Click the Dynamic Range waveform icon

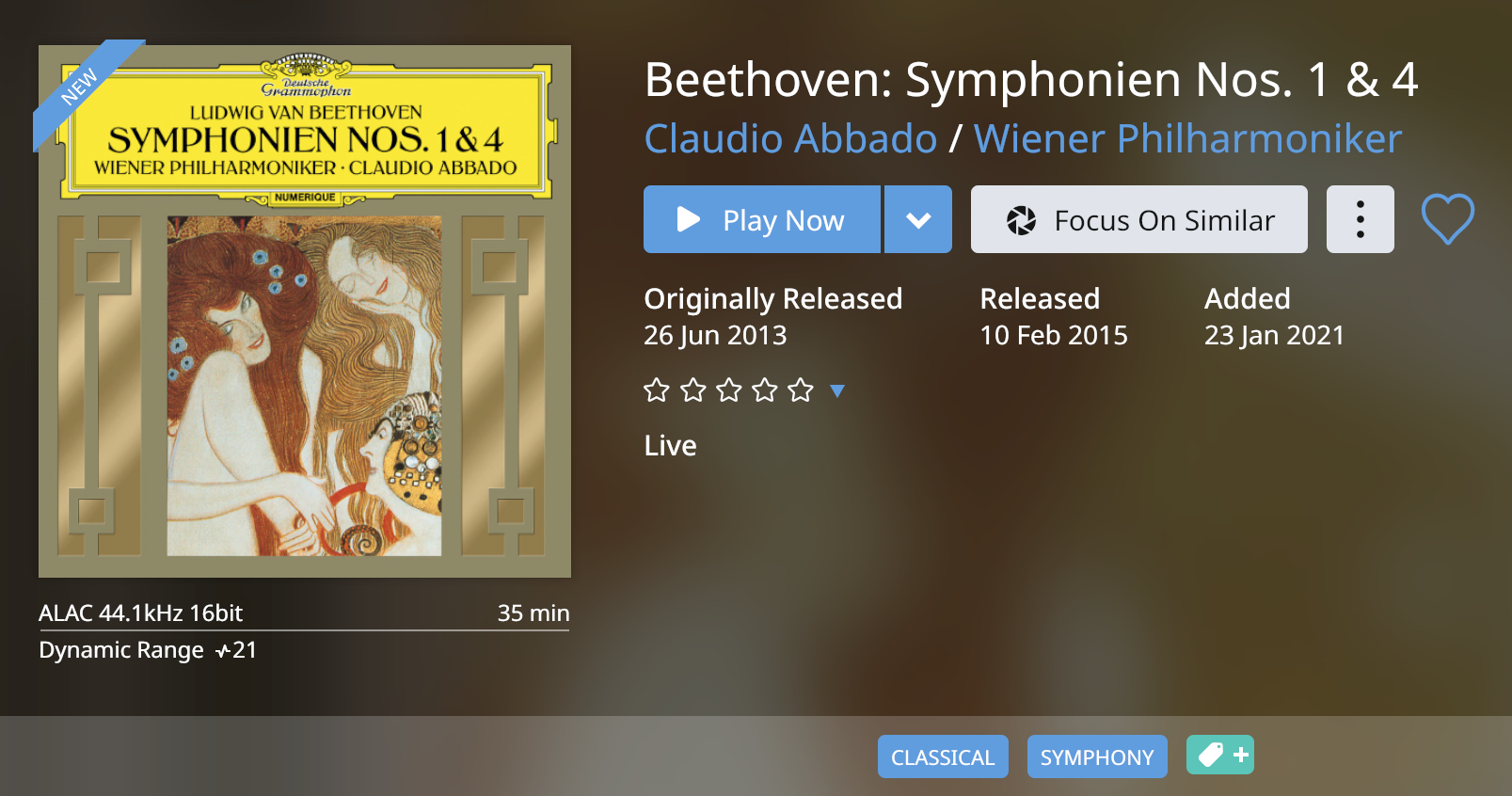pos(223,651)
